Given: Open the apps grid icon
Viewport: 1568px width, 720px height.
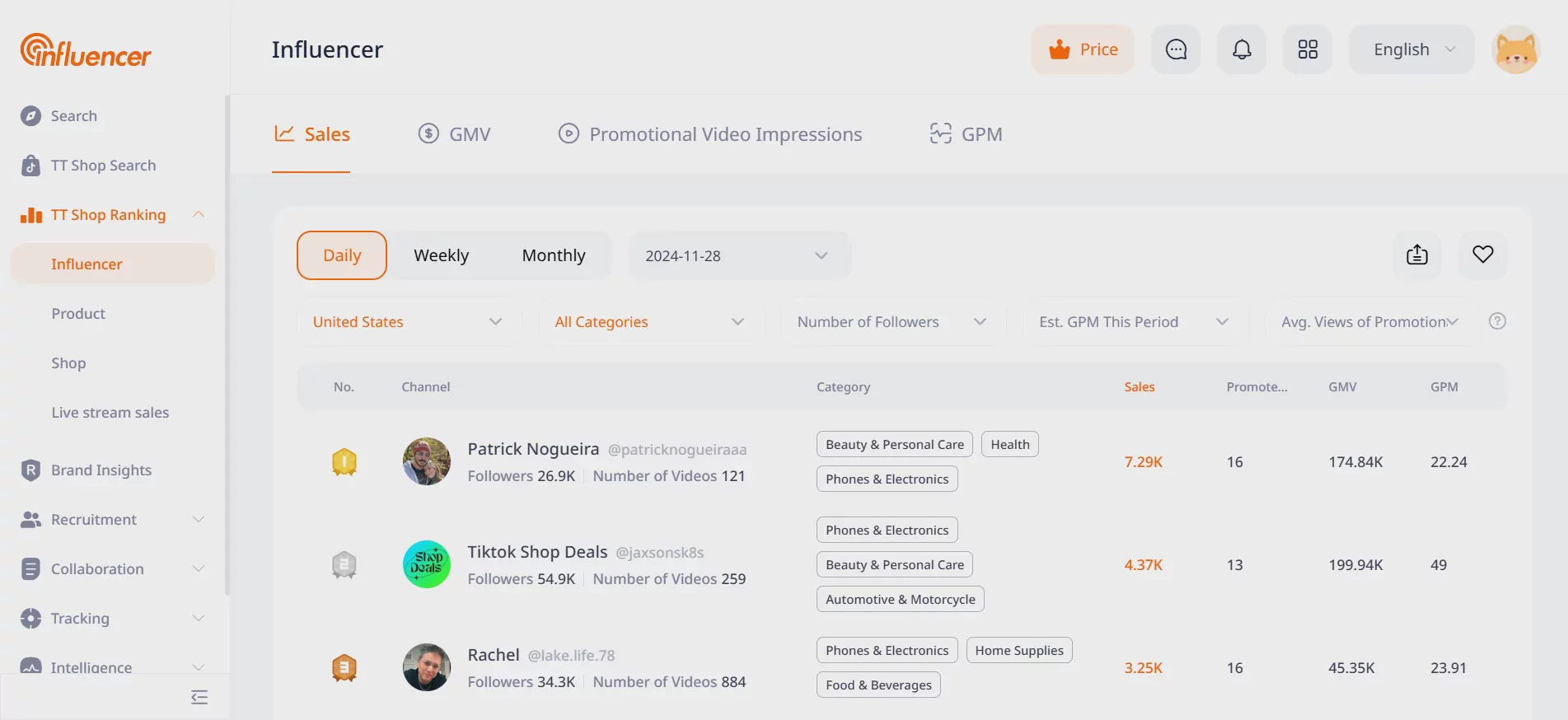Looking at the screenshot, I should tap(1308, 49).
